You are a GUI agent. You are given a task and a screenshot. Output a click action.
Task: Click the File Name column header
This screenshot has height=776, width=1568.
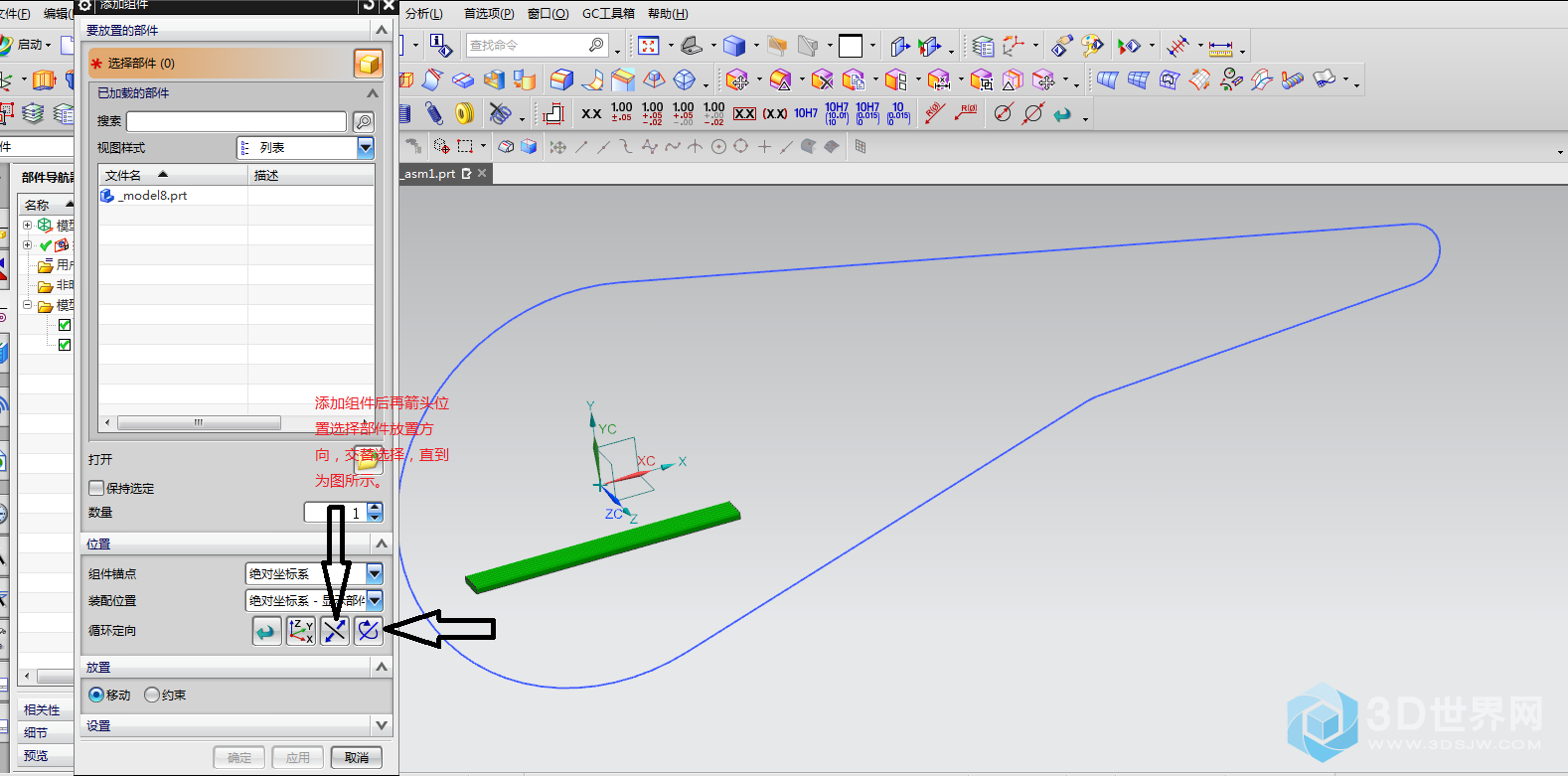(x=173, y=175)
